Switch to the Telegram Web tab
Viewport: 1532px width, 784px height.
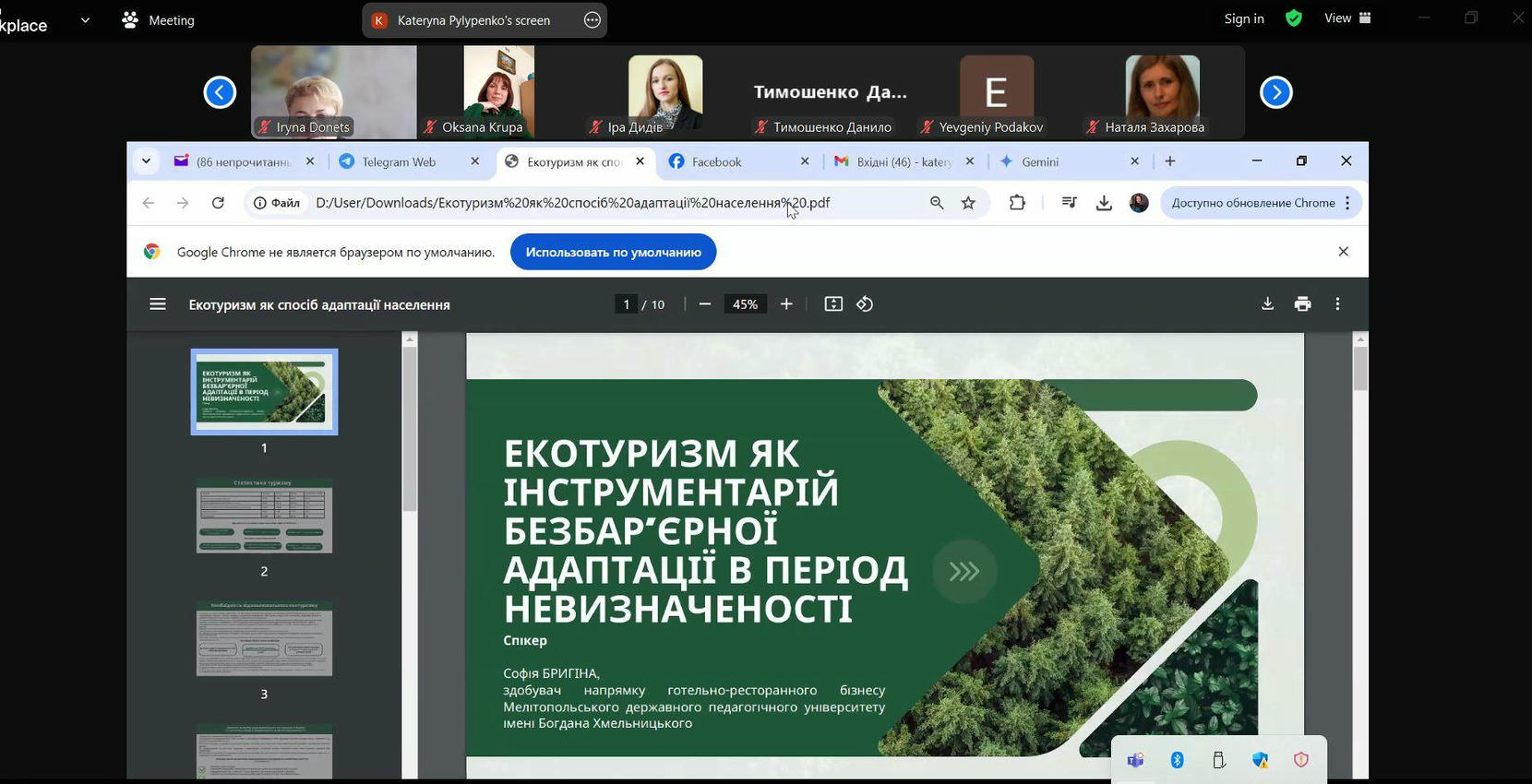click(x=399, y=161)
